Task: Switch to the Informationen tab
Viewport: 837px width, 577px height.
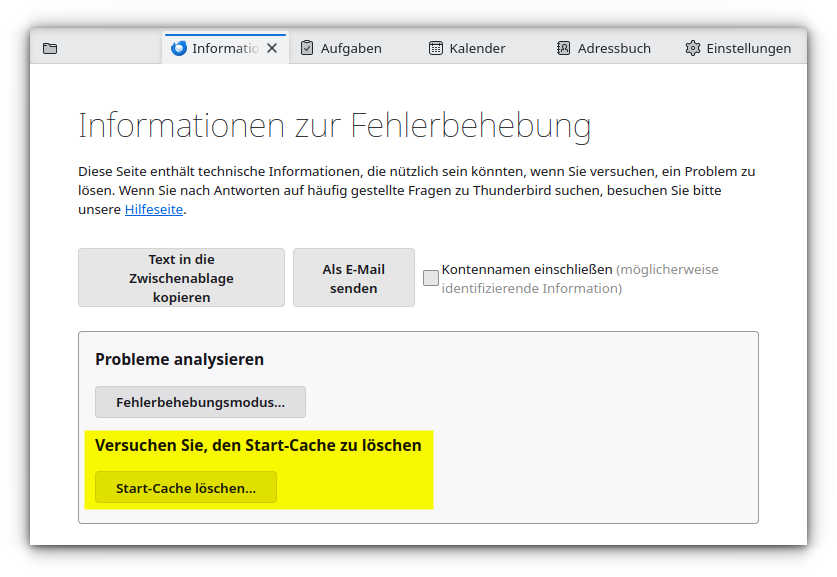Action: click(x=225, y=49)
